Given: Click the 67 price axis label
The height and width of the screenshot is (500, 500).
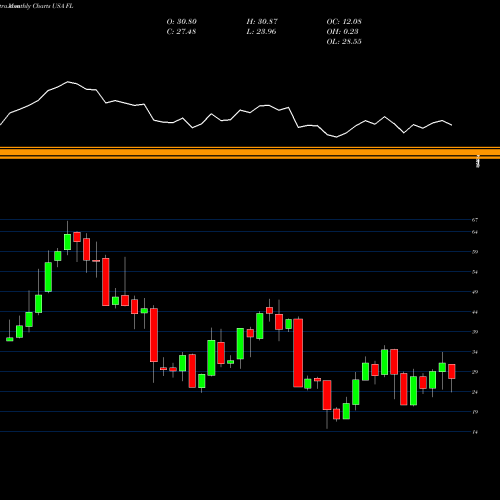Looking at the screenshot, I should (x=475, y=220).
